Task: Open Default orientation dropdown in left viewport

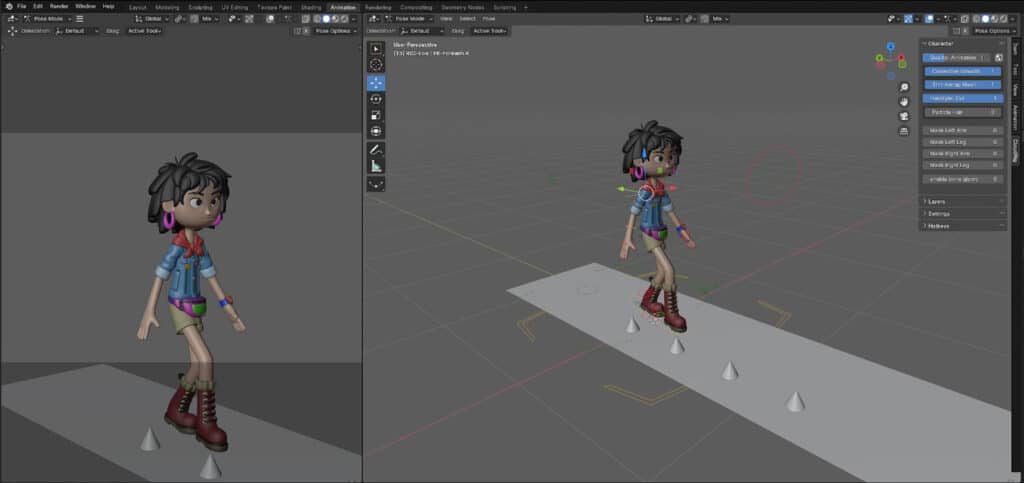Action: [76, 31]
